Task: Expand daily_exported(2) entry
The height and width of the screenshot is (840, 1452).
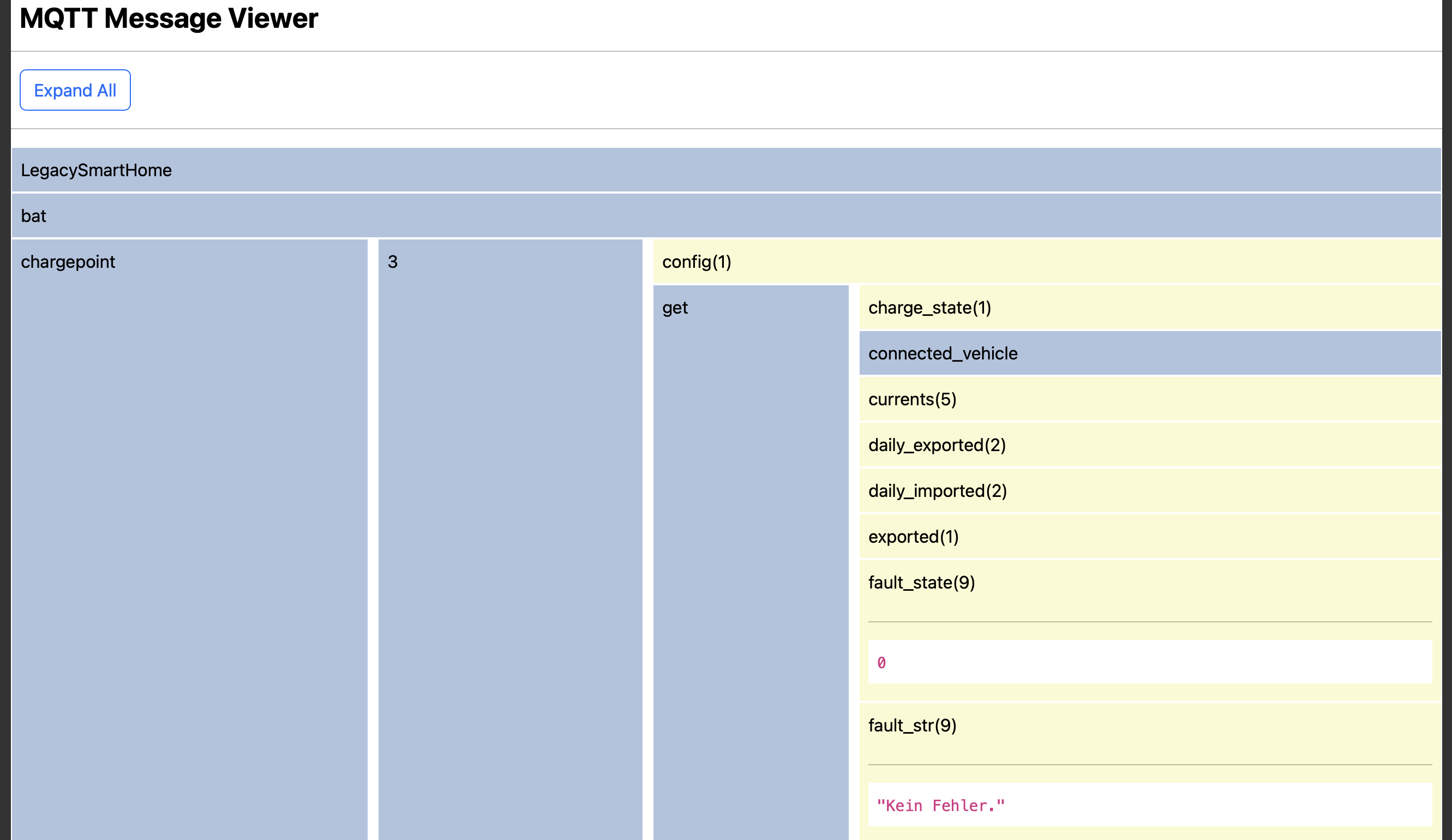Action: tap(937, 445)
